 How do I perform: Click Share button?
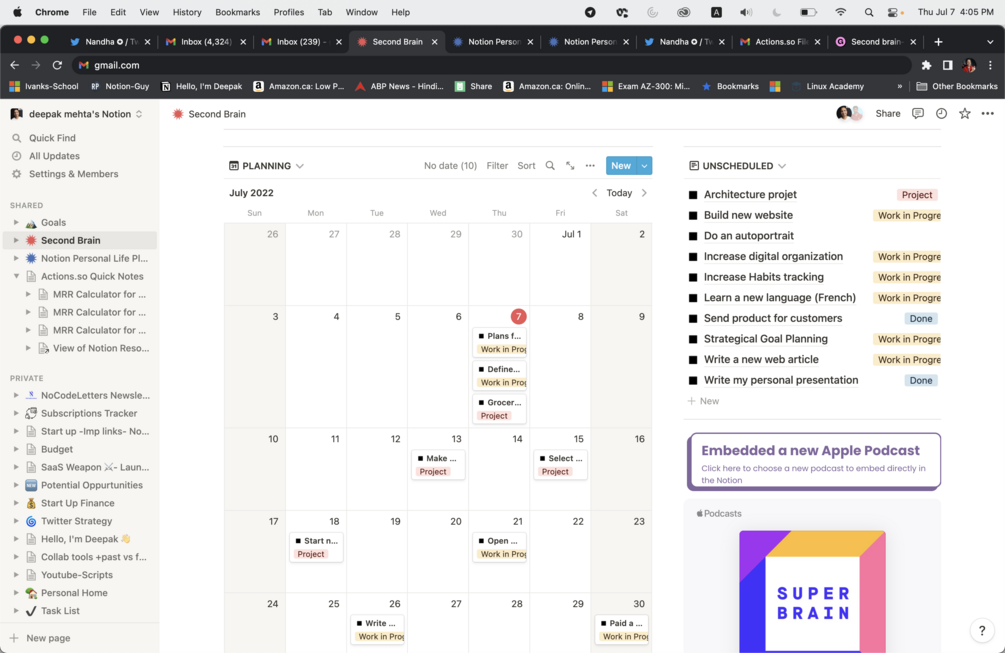(x=888, y=113)
